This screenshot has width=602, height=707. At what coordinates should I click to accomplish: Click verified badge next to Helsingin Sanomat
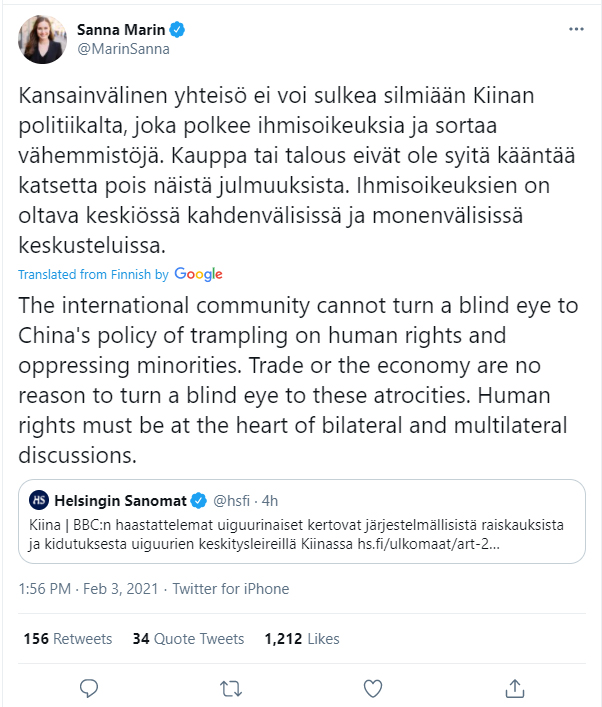[x=197, y=498]
